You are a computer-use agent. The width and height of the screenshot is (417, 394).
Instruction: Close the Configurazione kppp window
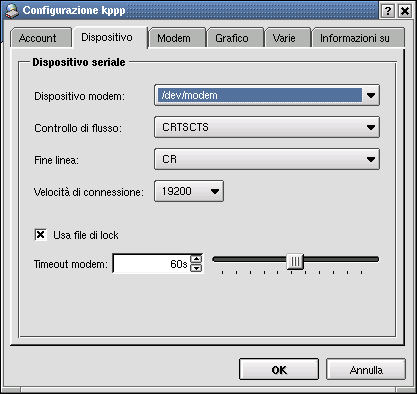405,11
